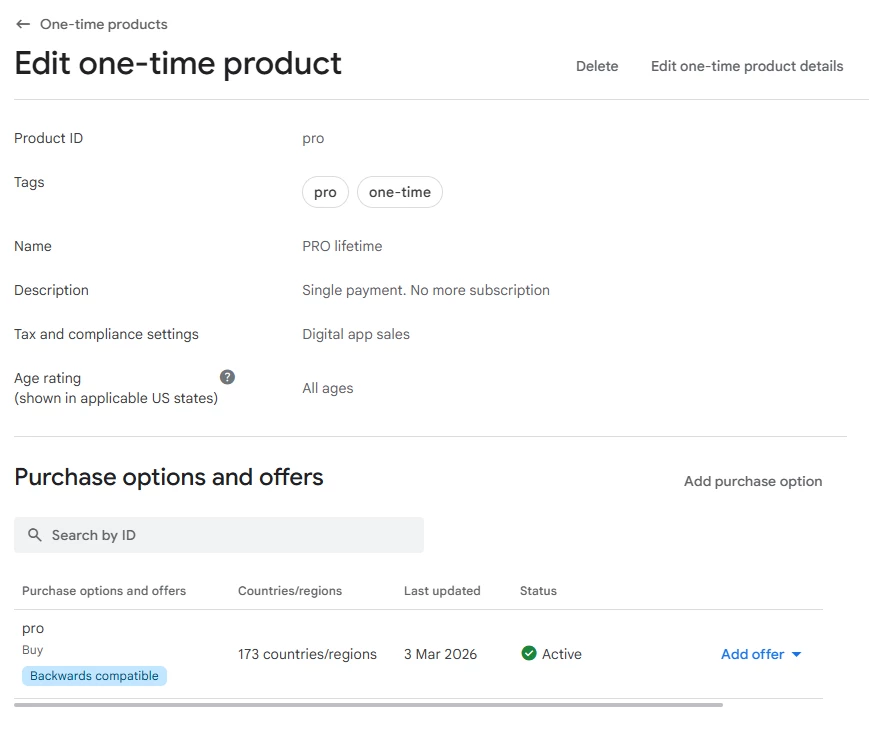Open Edit one-time product details
The width and height of the screenshot is (869, 729).
pyautogui.click(x=747, y=66)
